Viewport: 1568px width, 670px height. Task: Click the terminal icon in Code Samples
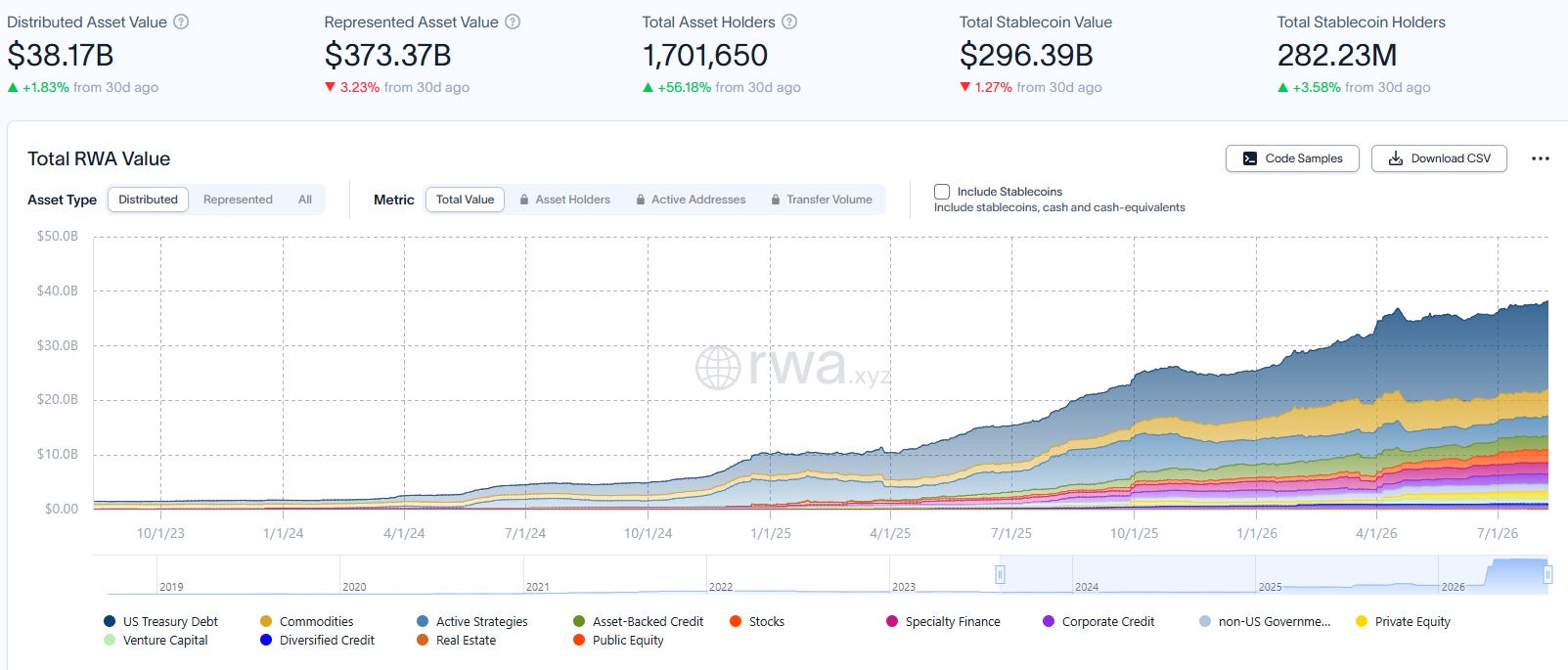coord(1250,158)
